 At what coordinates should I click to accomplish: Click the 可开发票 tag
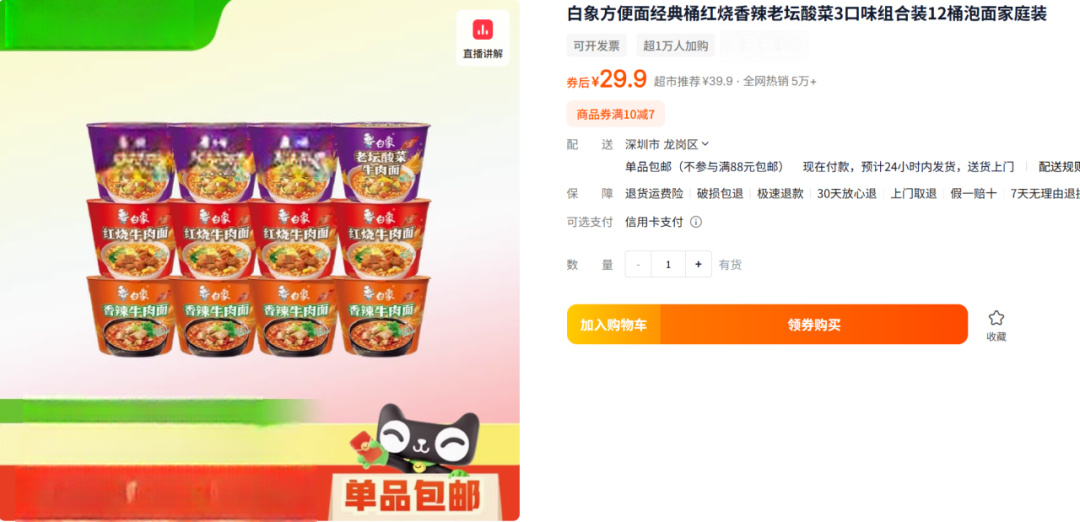pos(596,45)
